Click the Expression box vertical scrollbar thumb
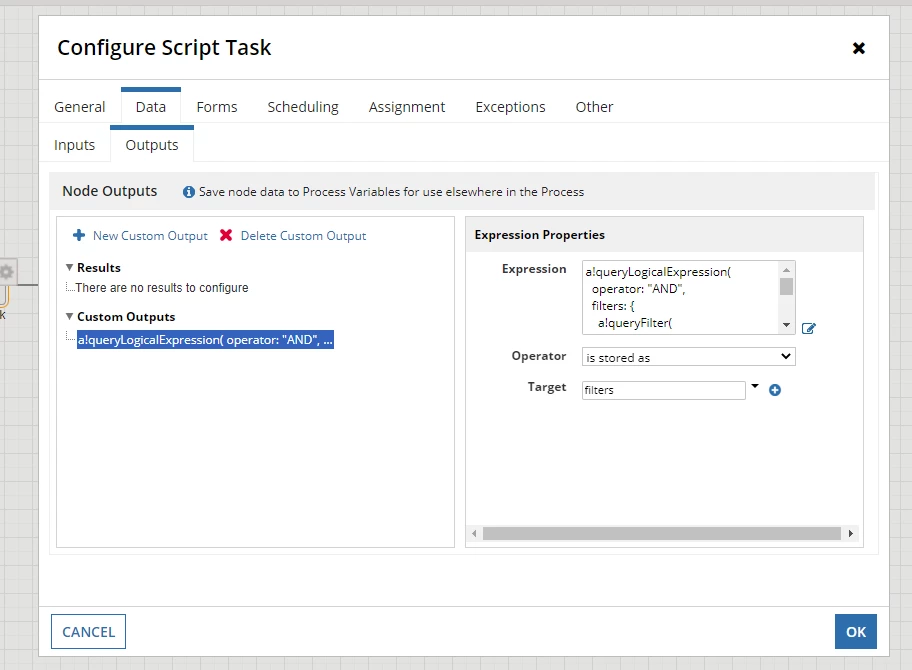This screenshot has width=912, height=670. (x=786, y=287)
